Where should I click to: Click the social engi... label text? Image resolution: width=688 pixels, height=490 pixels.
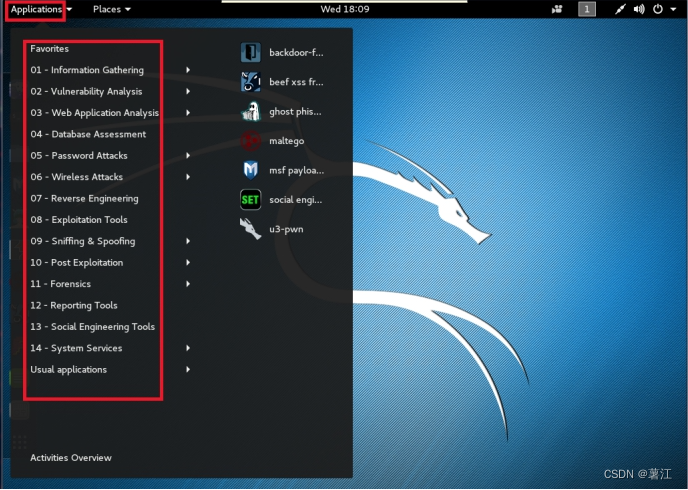[x=295, y=200]
